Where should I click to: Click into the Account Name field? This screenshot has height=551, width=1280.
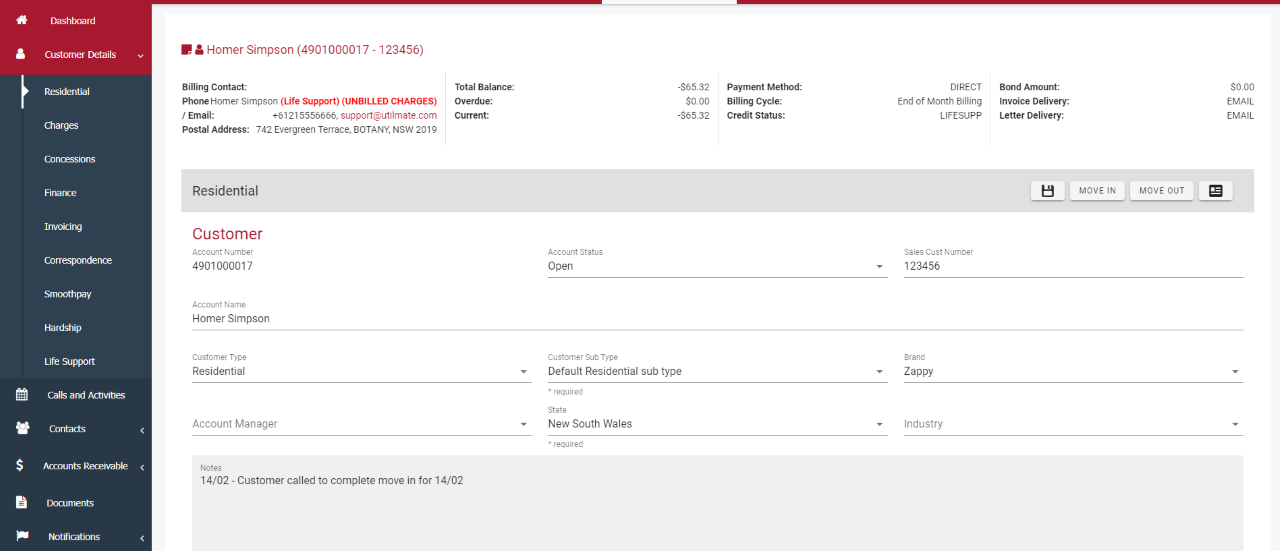pyautogui.click(x=716, y=319)
